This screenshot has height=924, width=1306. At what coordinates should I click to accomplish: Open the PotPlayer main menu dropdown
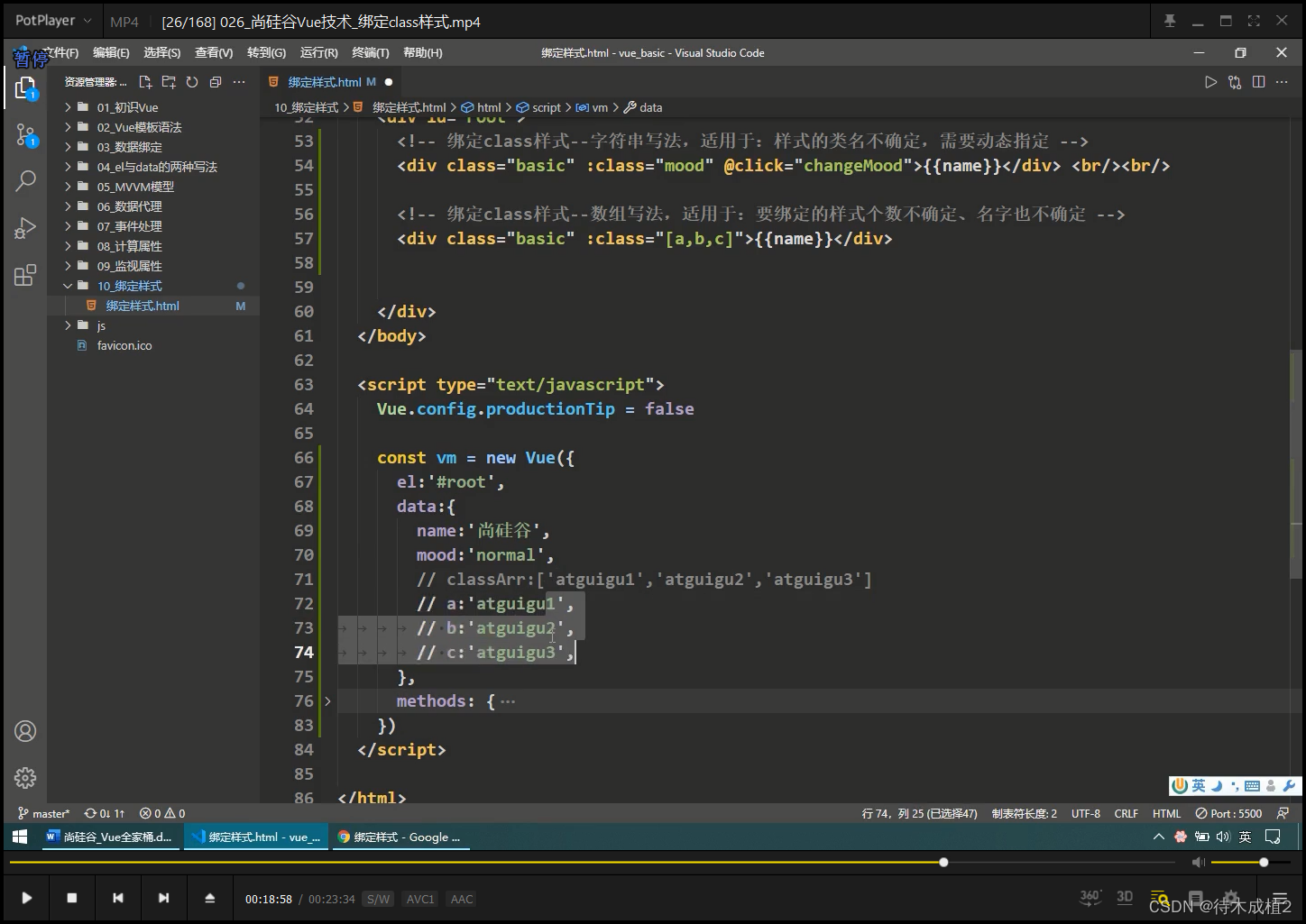(53, 21)
